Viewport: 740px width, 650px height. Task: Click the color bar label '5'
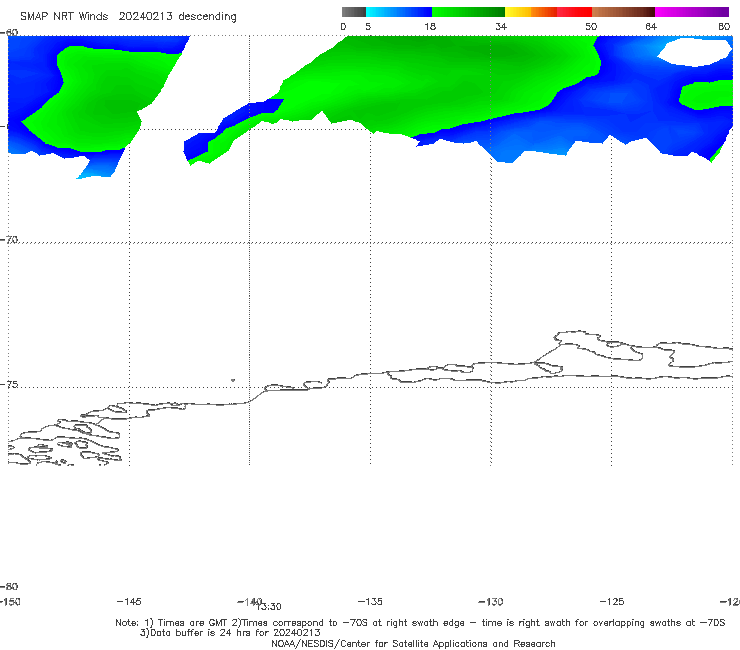point(368,26)
